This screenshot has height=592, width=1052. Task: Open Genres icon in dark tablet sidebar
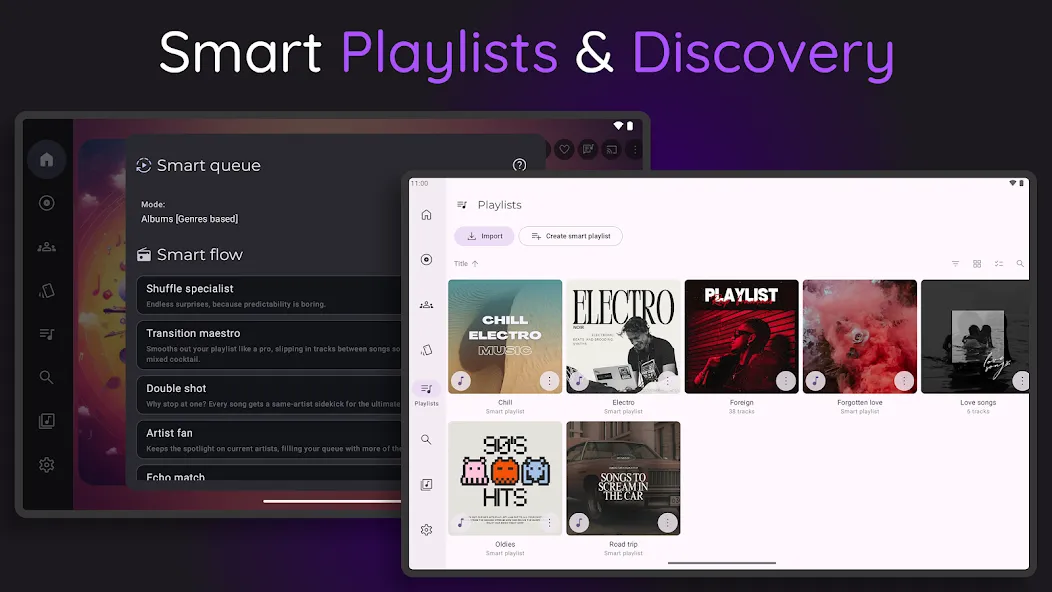point(46,291)
